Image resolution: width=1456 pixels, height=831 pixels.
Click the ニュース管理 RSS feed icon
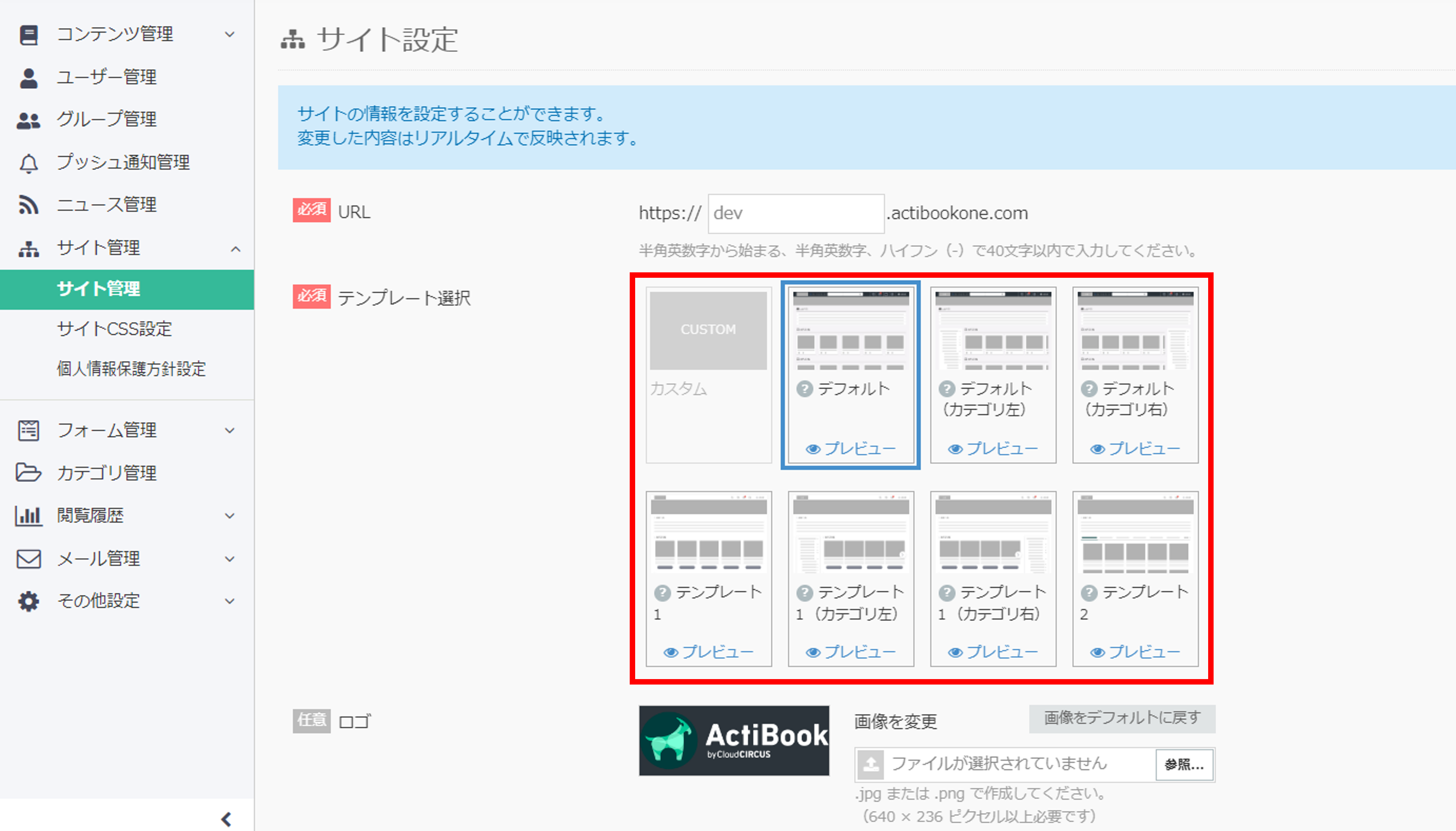[28, 205]
